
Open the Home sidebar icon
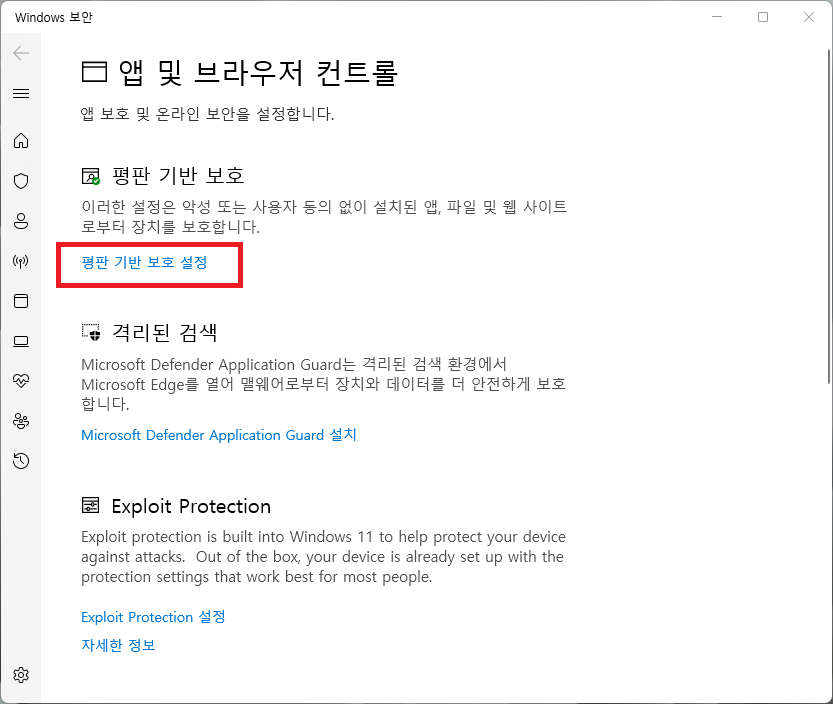(x=21, y=141)
